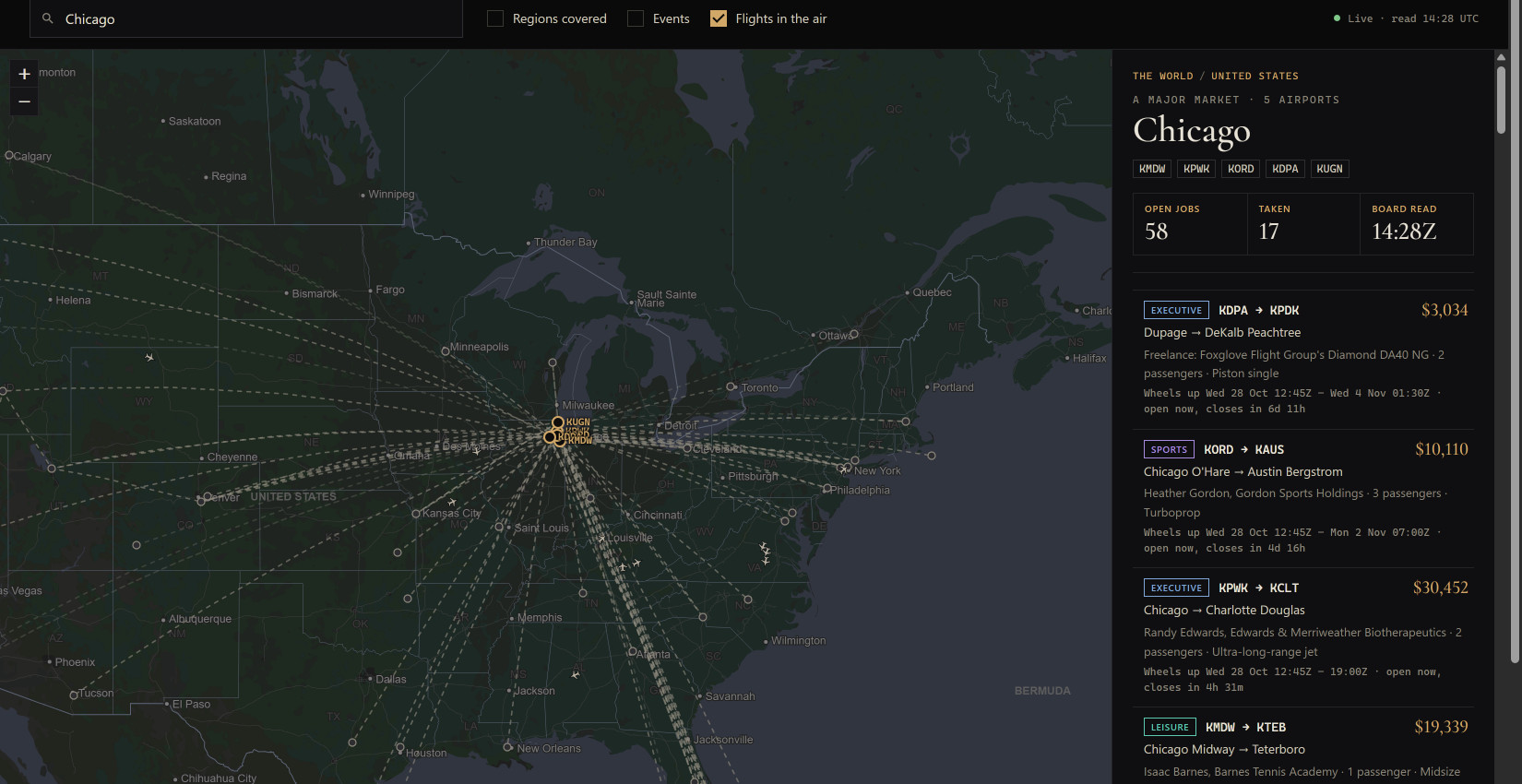Click the $19,339 job price
The height and width of the screenshot is (784, 1522).
click(x=1442, y=727)
